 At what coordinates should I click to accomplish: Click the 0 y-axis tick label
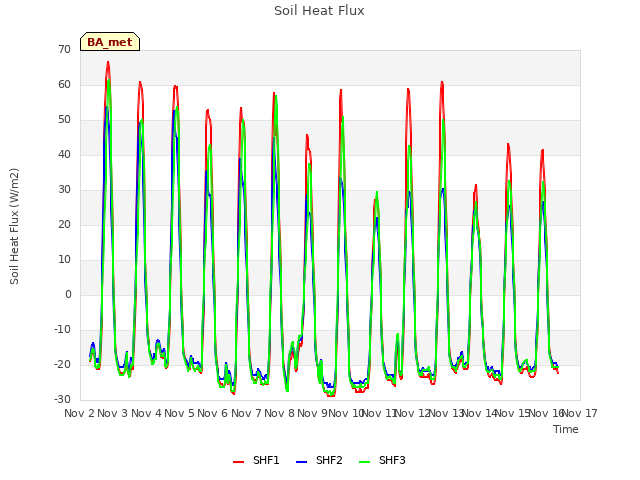click(68, 294)
